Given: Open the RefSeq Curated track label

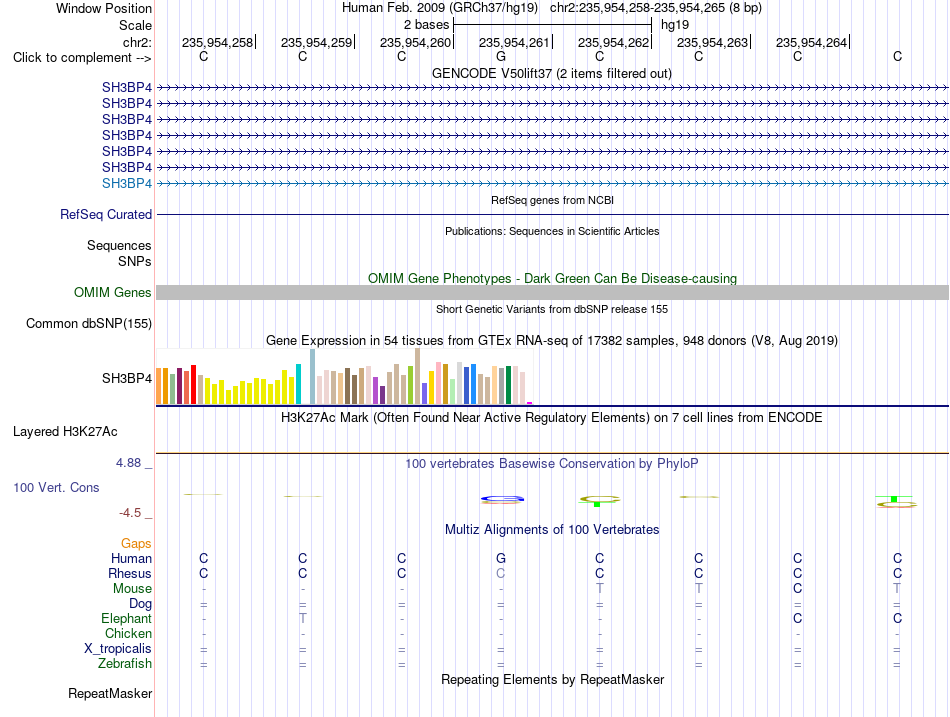Looking at the screenshot, I should point(106,215).
